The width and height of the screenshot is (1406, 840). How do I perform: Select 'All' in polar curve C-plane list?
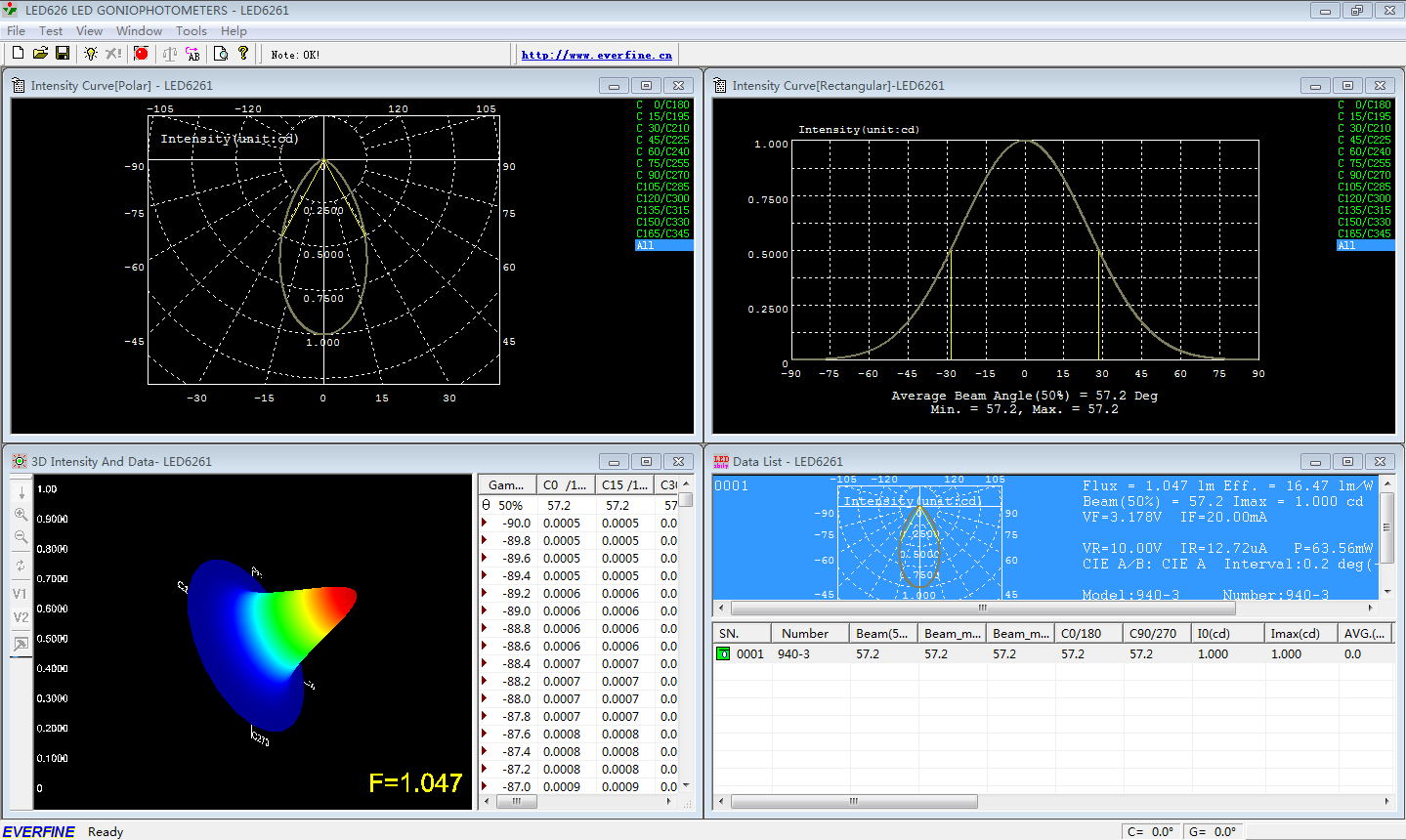663,246
